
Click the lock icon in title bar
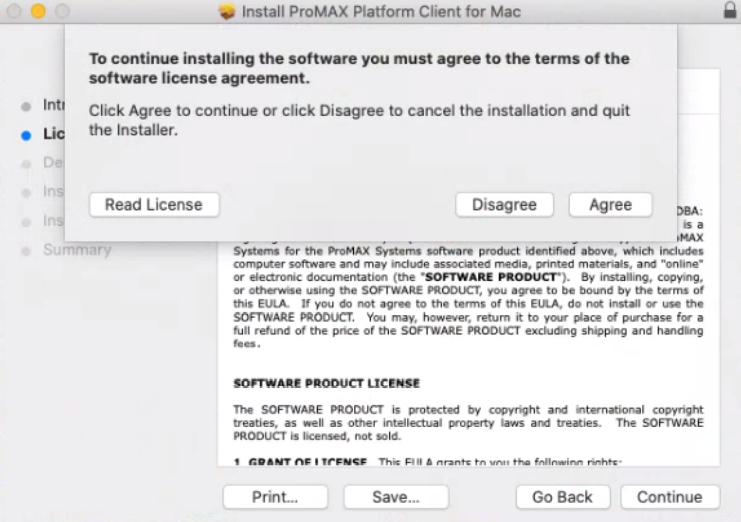coord(730,10)
